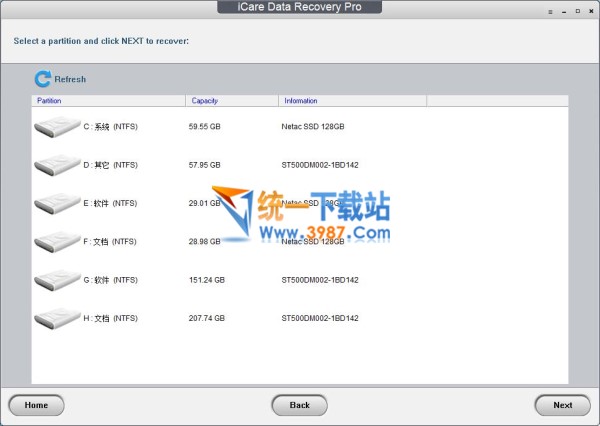Image resolution: width=600 pixels, height=426 pixels.
Task: Select the D: drive icon
Action: pos(57,165)
